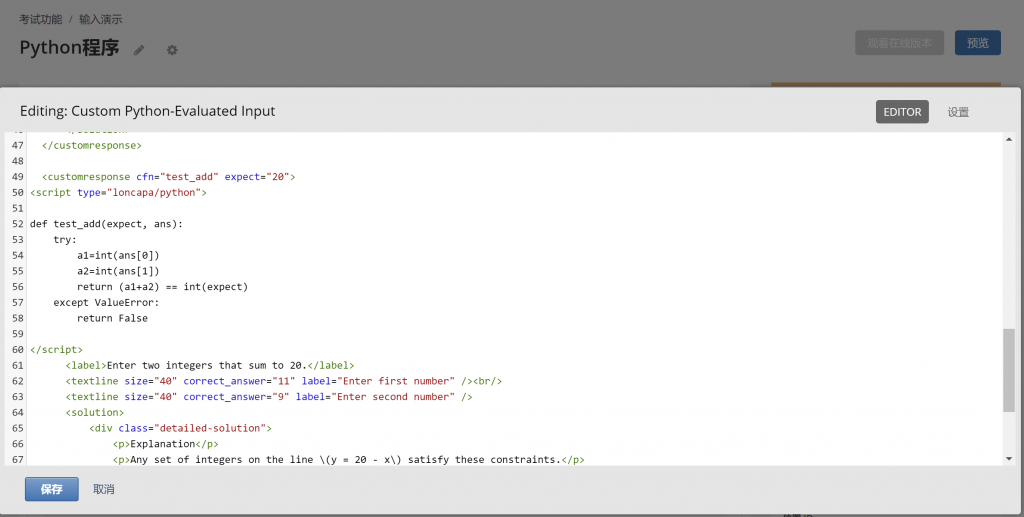This screenshot has width=1024, height=517.
Task: Click the 观看在线版本 button
Action: pyautogui.click(x=899, y=43)
